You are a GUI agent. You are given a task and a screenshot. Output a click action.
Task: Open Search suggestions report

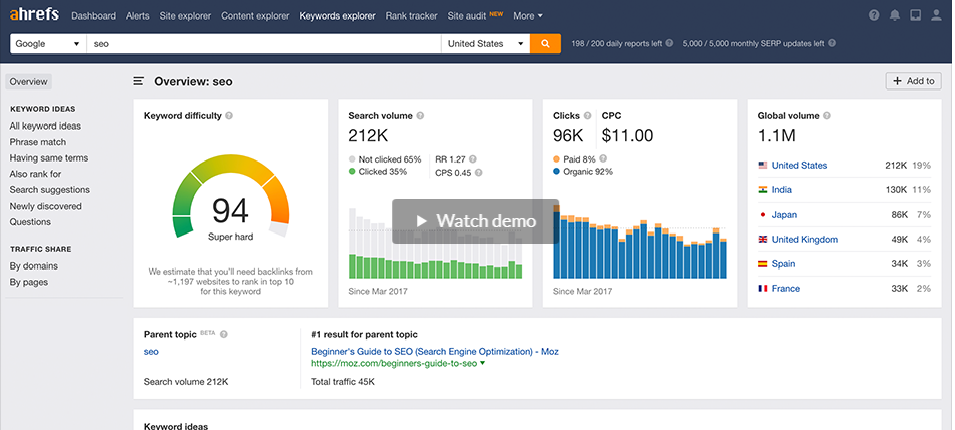click(49, 189)
